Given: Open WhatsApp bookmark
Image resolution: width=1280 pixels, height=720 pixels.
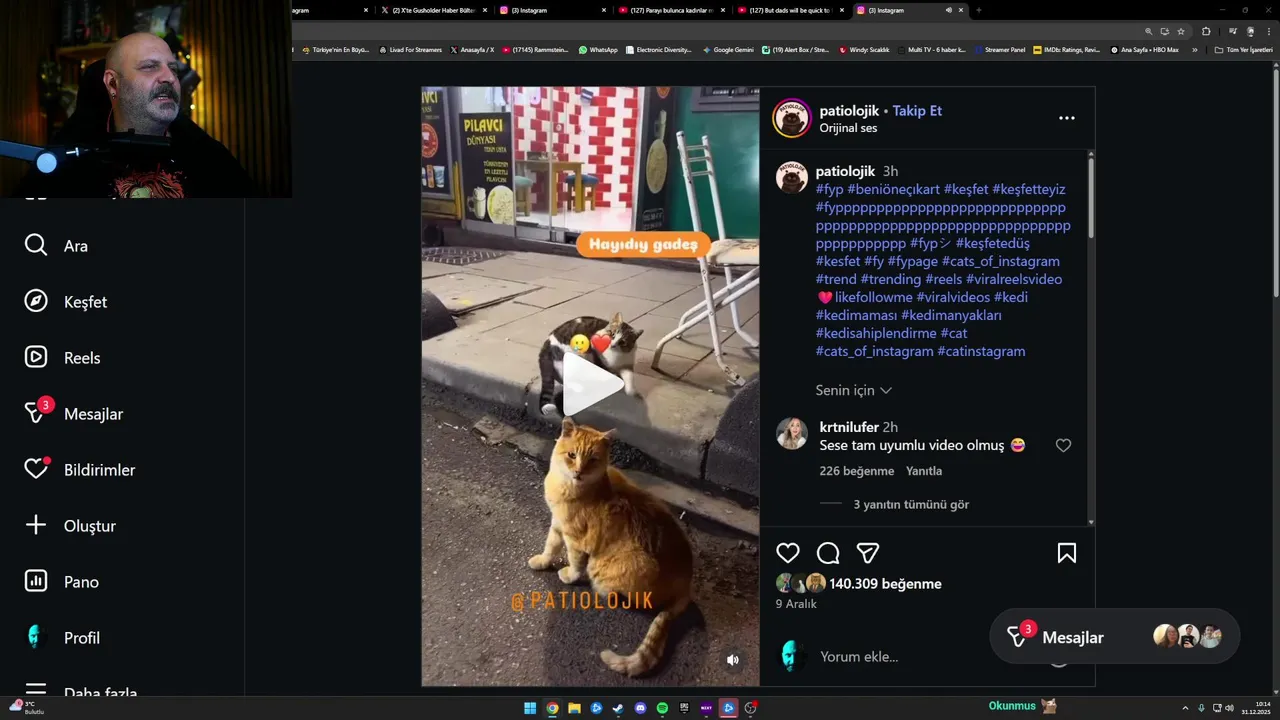Looking at the screenshot, I should click(598, 50).
